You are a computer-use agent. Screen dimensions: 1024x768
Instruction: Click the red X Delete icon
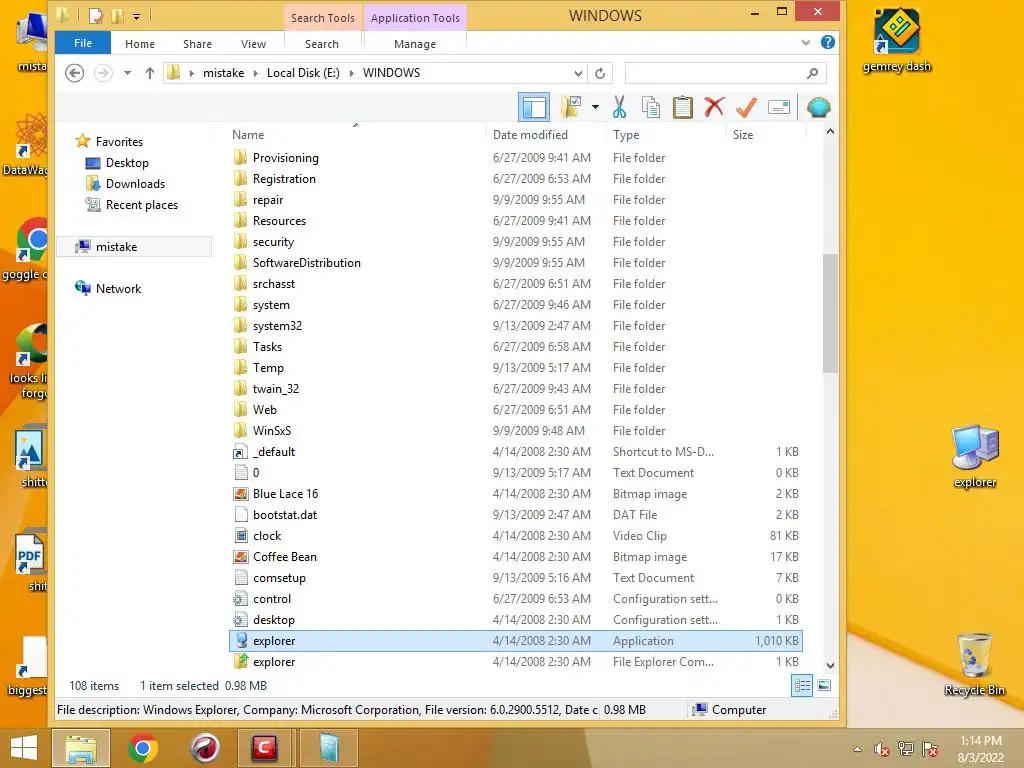714,107
